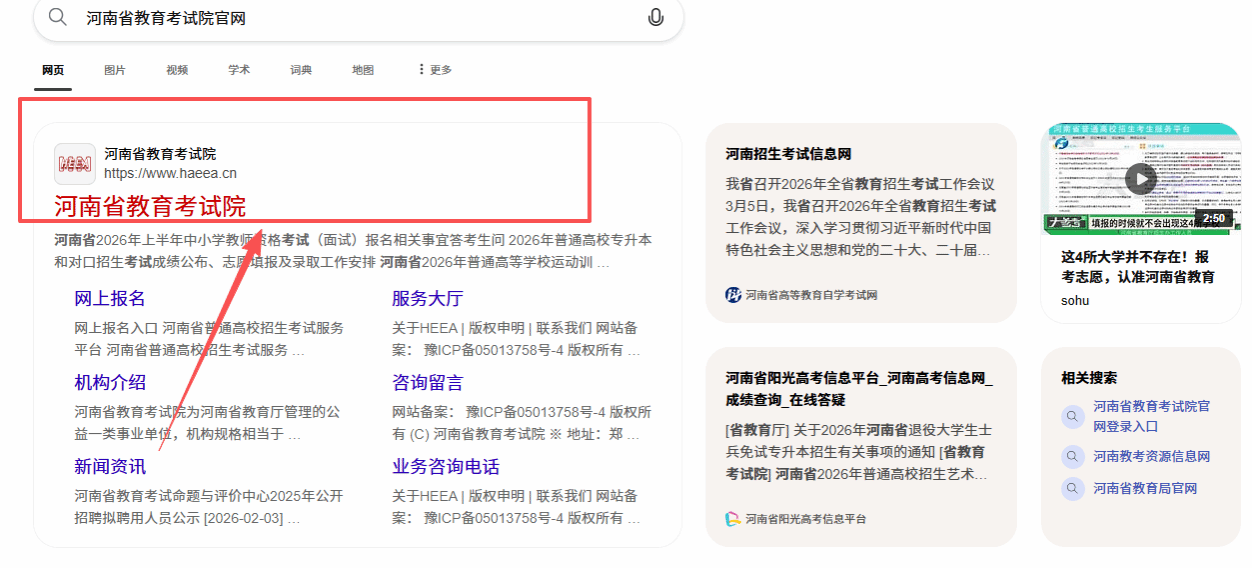Click search icon beside 河南教考资源信息网

pos(1072,457)
